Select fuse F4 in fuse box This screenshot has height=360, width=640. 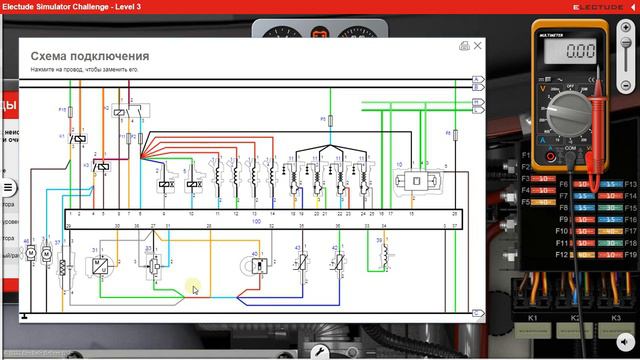543,190
